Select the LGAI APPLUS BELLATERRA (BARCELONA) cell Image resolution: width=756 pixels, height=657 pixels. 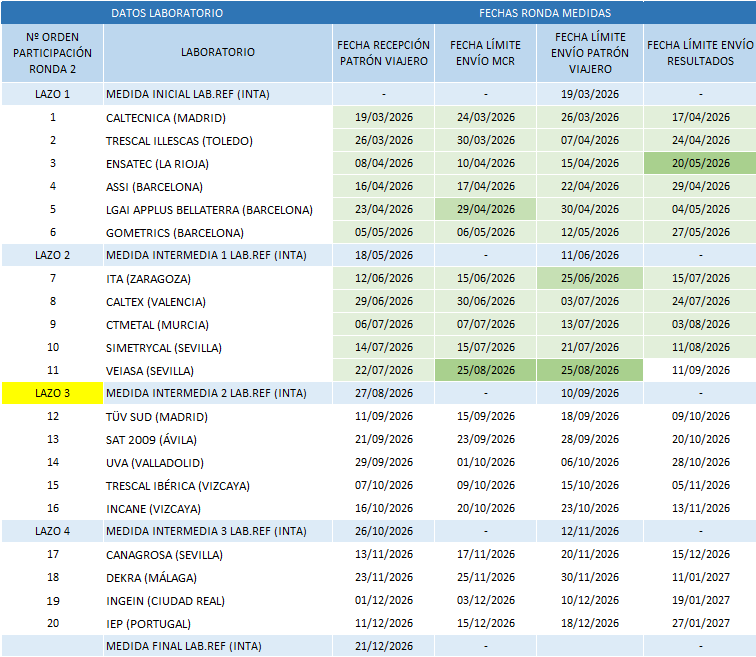218,210
